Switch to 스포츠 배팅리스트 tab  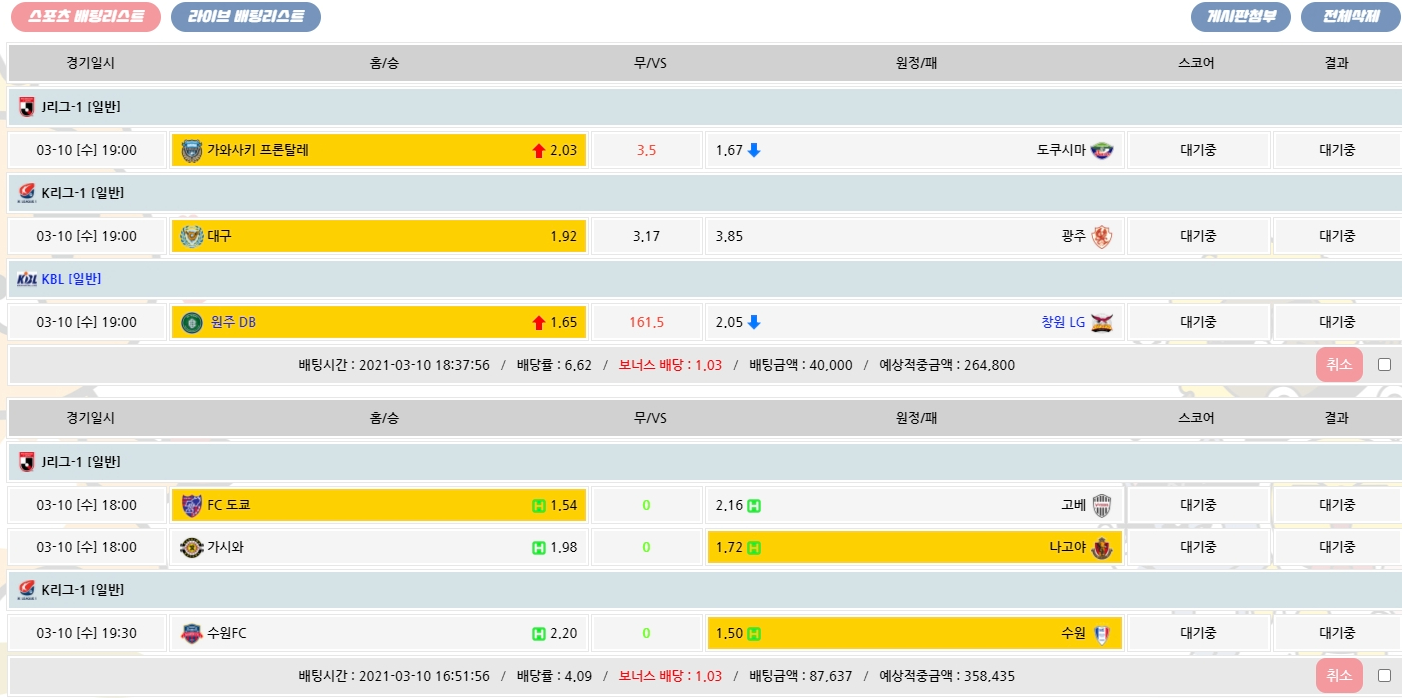[x=86, y=17]
